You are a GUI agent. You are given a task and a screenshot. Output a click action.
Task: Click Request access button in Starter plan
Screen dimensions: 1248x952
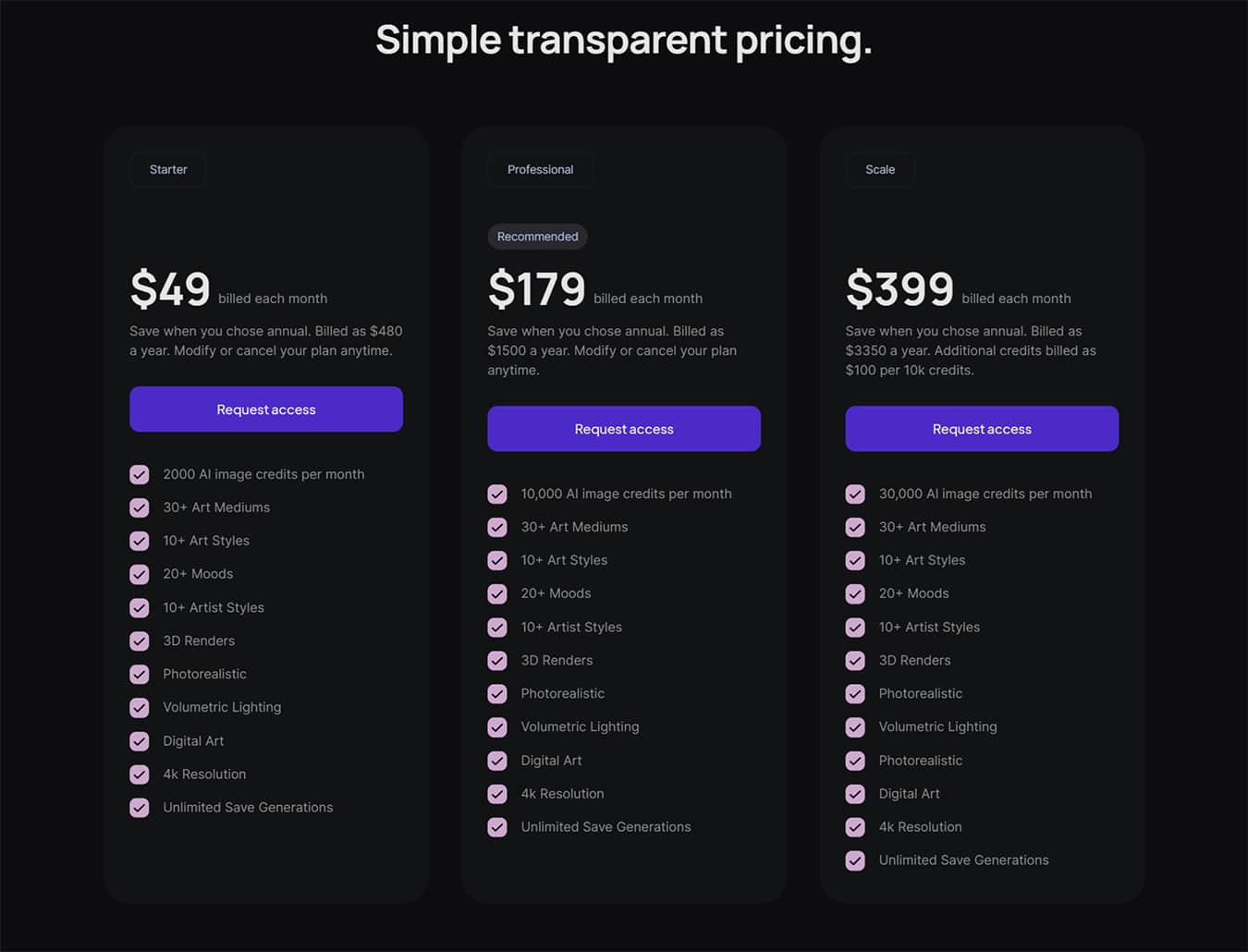point(266,409)
